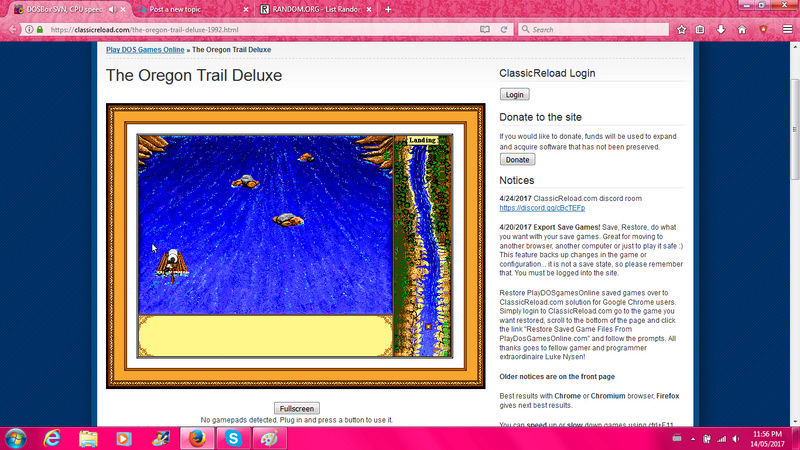Toggle Reader View icon
This screenshot has height=450, width=800.
click(x=485, y=30)
